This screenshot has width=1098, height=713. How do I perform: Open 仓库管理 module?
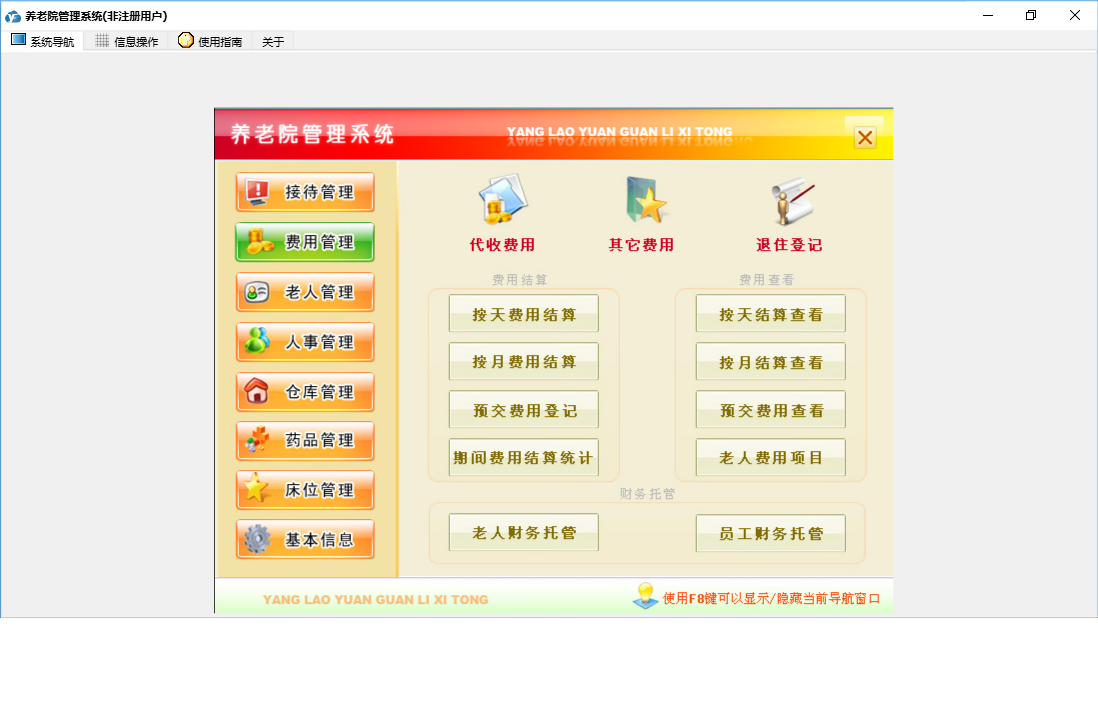[305, 392]
